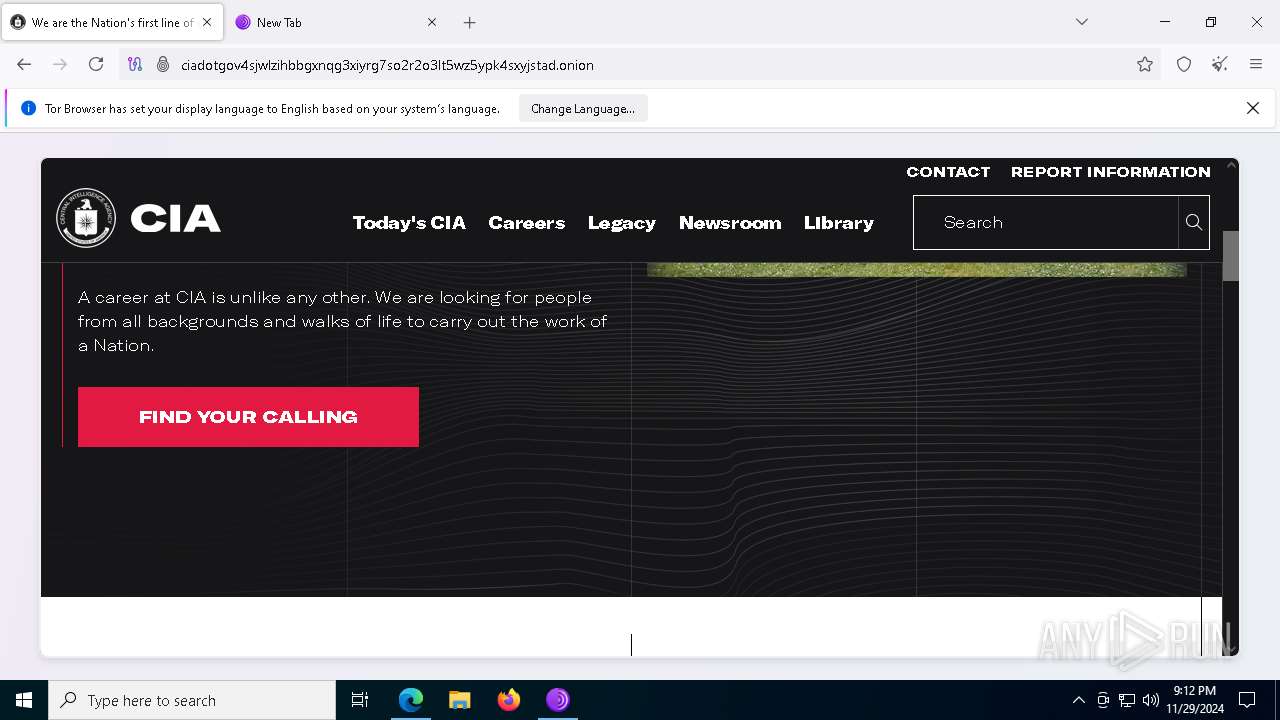Open the Windows Start menu
Image resolution: width=1280 pixels, height=720 pixels.
coord(24,700)
